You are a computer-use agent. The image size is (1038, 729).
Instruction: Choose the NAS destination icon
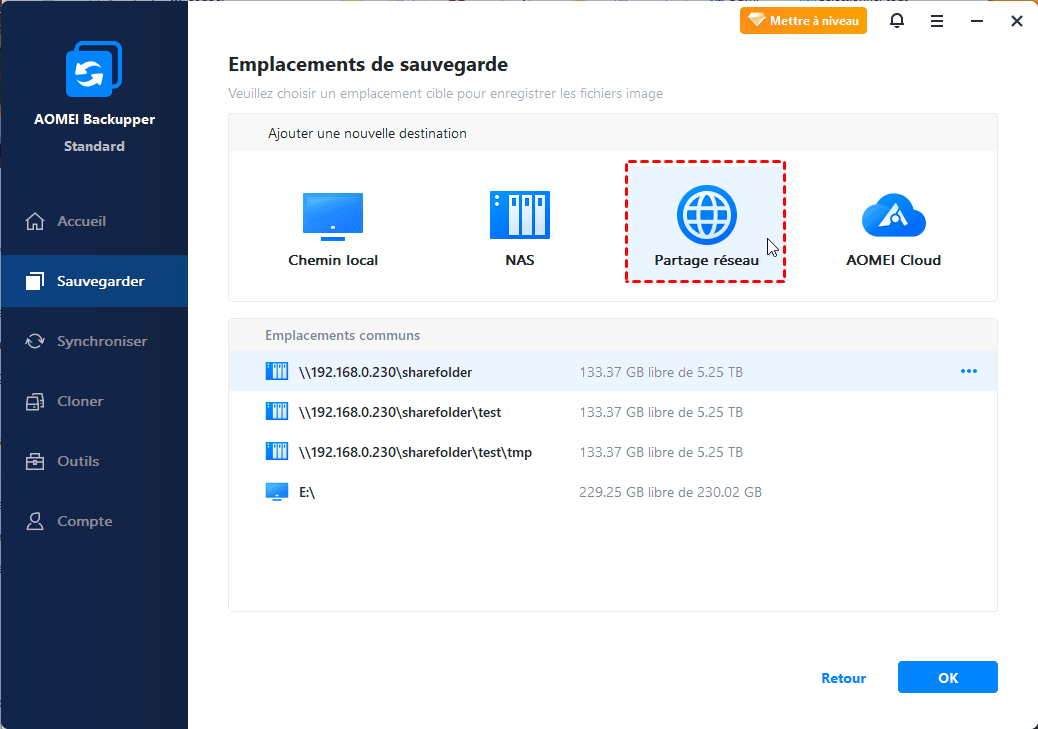tap(520, 215)
